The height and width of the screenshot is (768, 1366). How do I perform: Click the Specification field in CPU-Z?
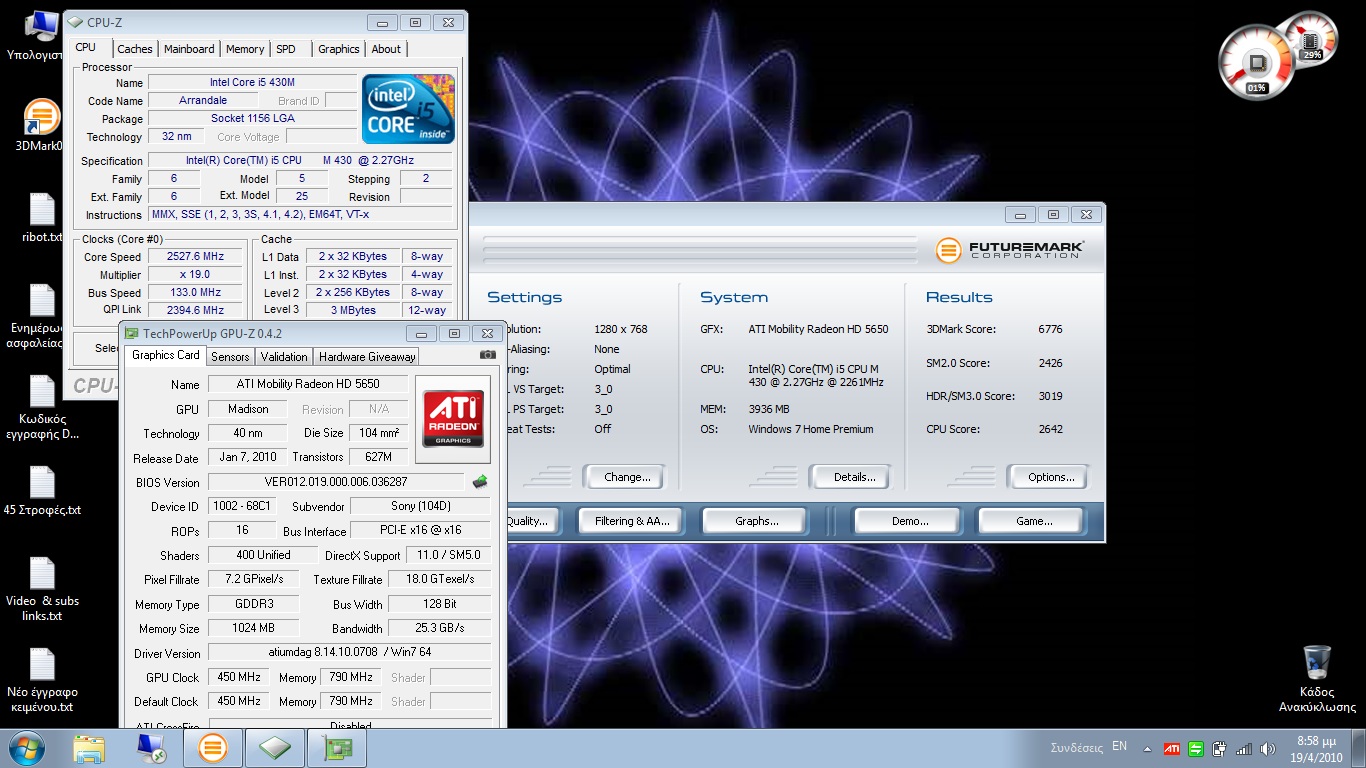300,160
